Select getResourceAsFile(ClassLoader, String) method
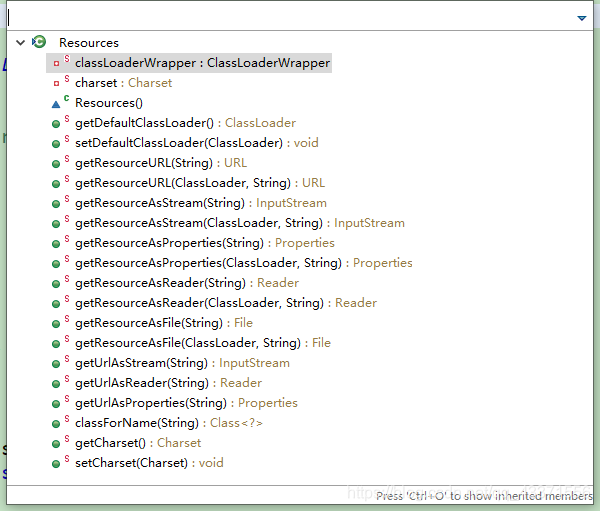This screenshot has width=600, height=511. [x=203, y=343]
